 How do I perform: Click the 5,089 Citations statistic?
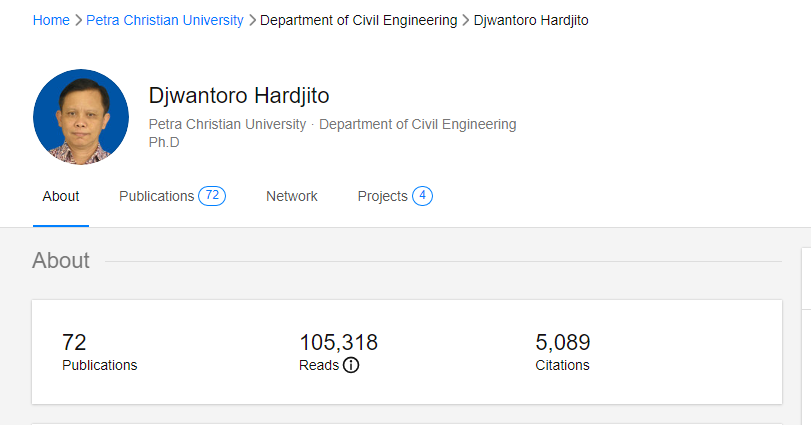click(x=563, y=343)
